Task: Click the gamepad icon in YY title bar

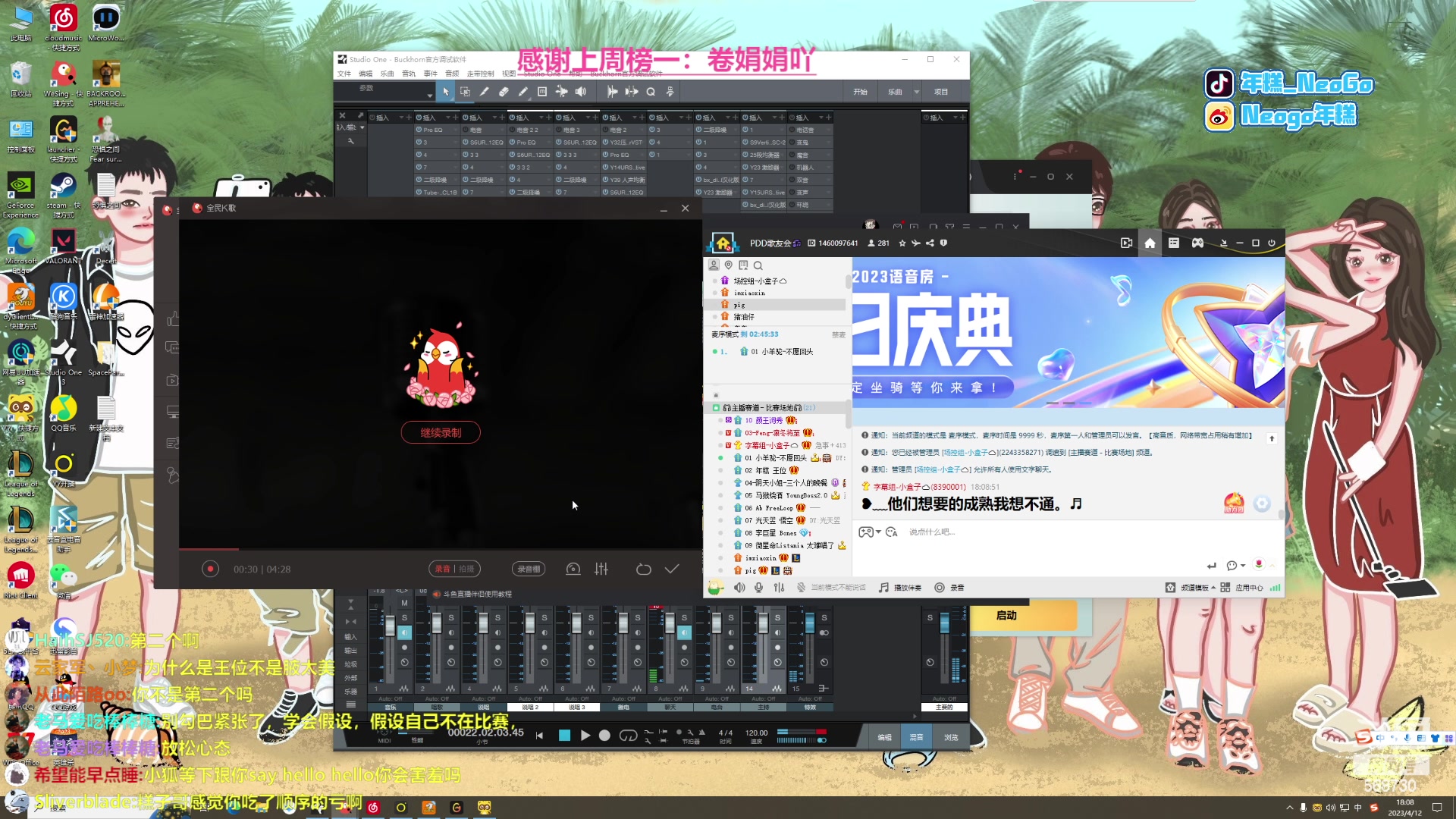Action: [1197, 243]
